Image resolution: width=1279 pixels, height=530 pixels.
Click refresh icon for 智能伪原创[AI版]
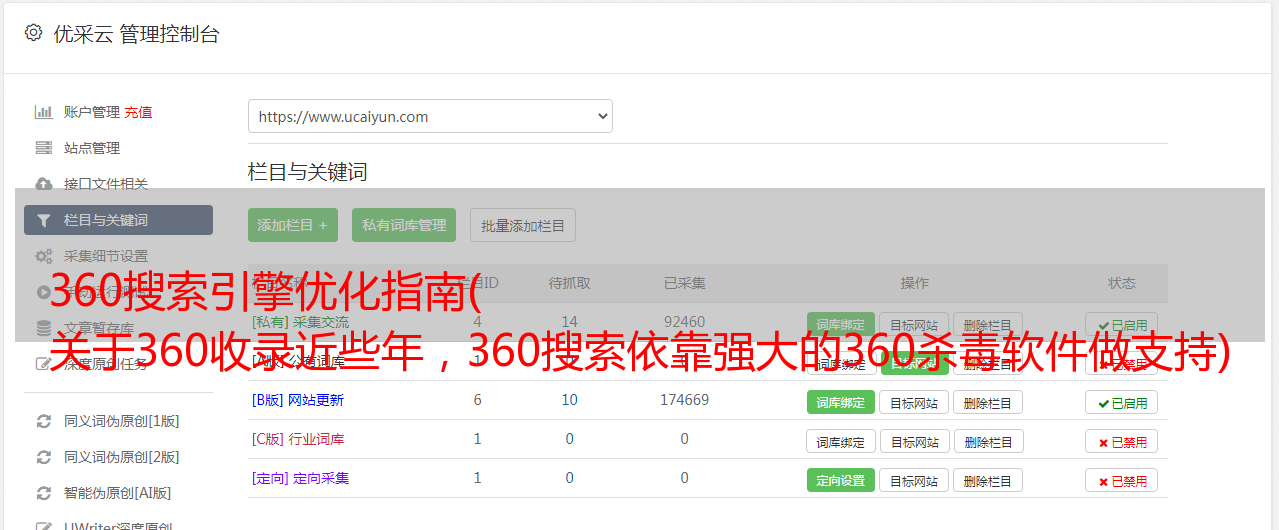pyautogui.click(x=43, y=493)
